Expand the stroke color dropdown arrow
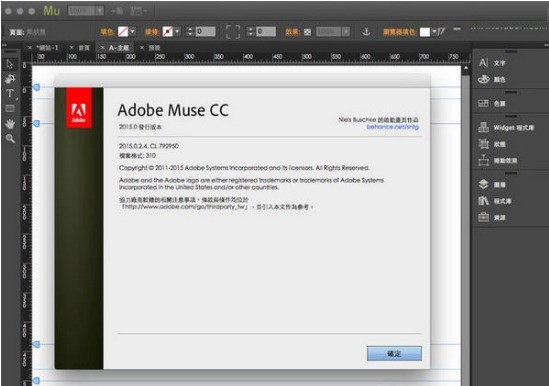 (x=177, y=32)
